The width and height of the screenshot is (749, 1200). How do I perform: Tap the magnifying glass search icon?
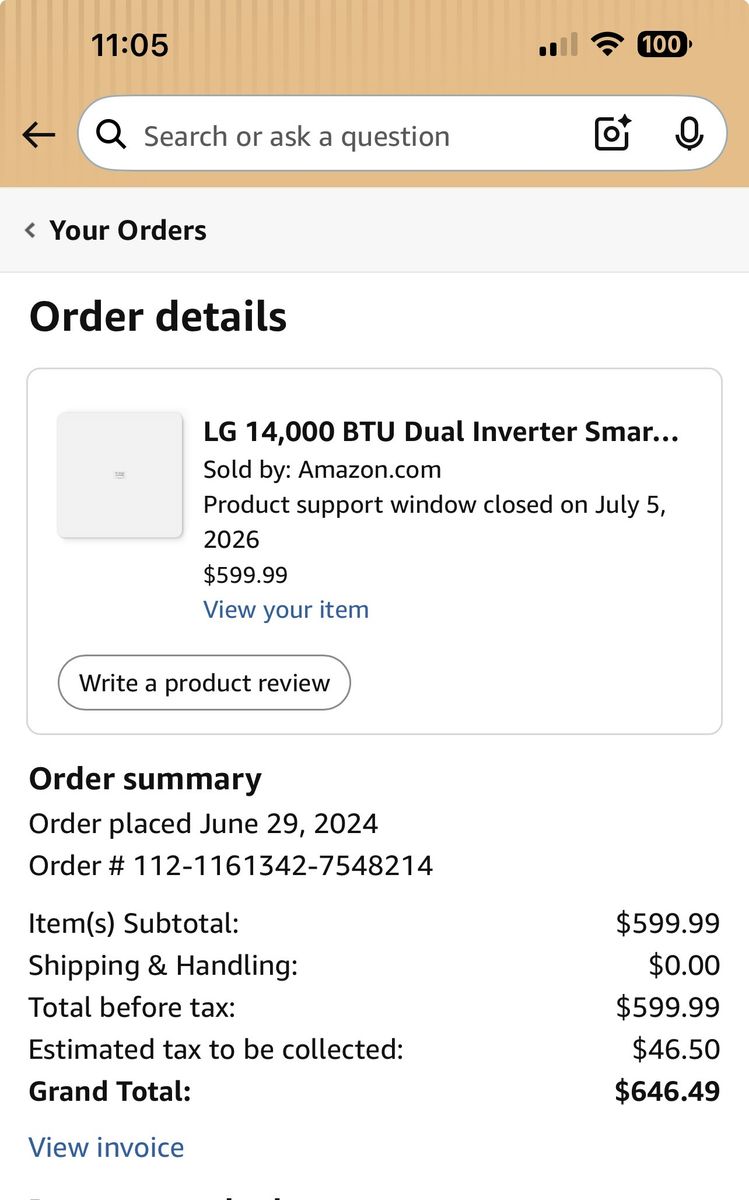(x=111, y=134)
